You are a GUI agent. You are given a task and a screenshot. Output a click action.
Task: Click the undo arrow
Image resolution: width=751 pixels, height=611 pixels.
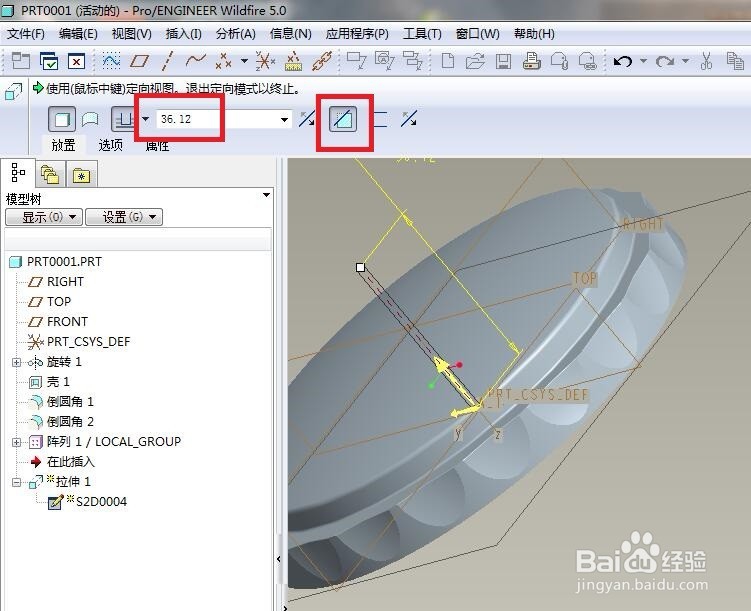623,61
